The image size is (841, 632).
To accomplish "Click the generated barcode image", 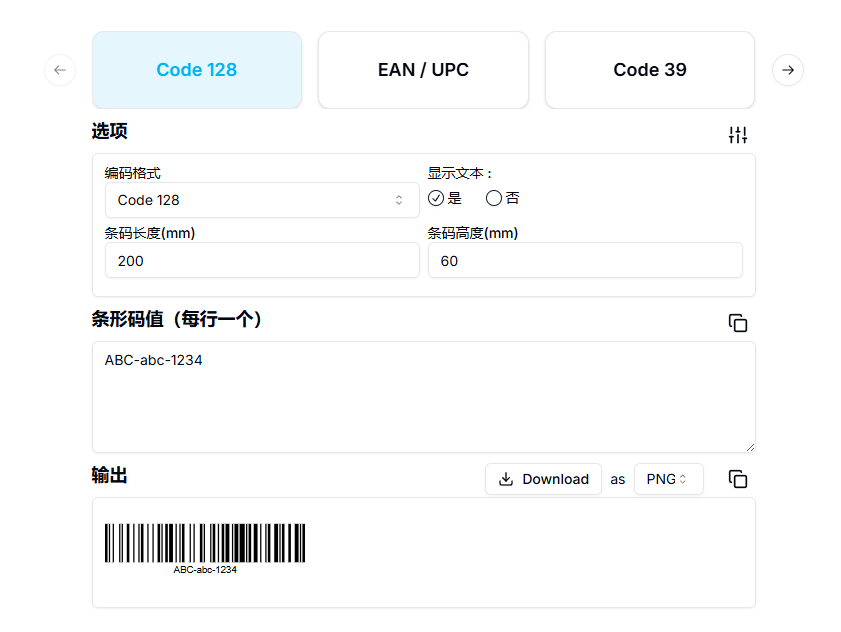I will pyautogui.click(x=205, y=543).
